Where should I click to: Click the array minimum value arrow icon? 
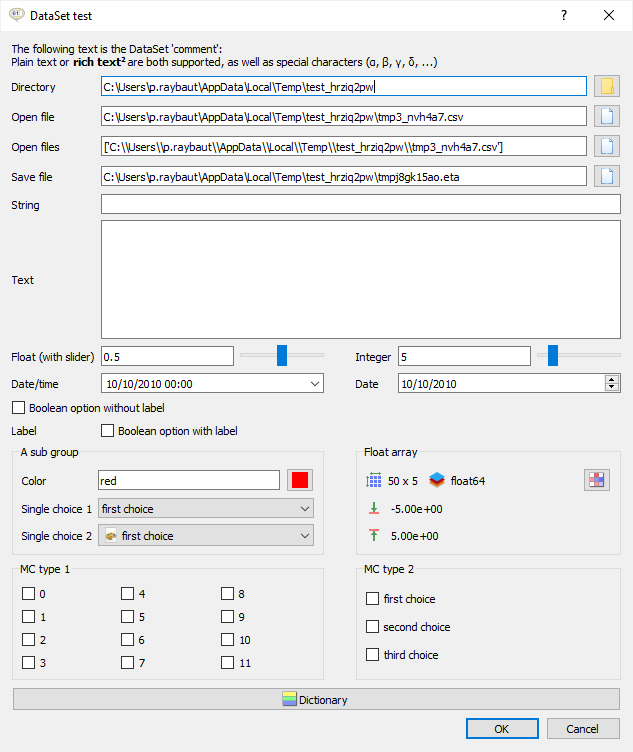coord(374,508)
